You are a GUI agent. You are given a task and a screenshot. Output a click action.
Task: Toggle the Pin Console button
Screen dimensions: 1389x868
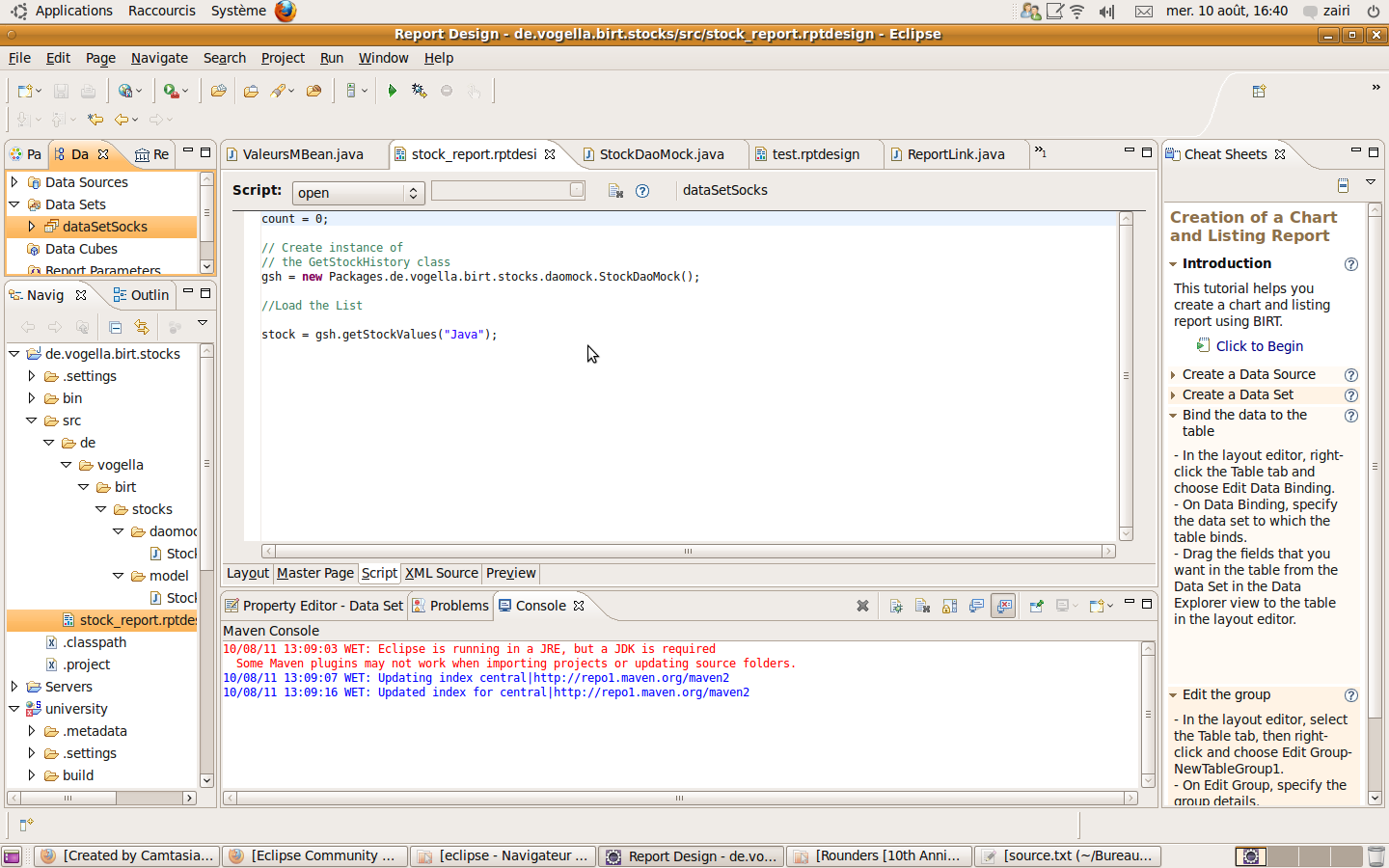coord(1036,606)
